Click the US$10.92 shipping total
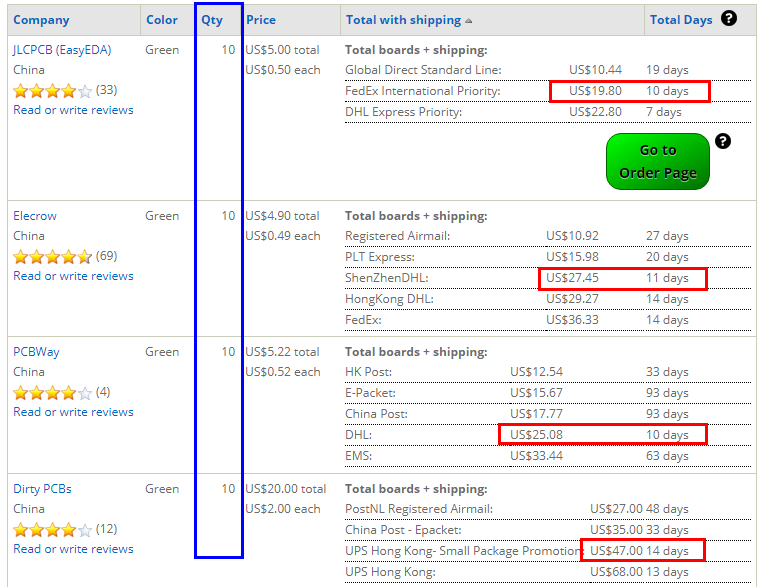Image resolution: width=762 pixels, height=587 pixels. point(572,236)
